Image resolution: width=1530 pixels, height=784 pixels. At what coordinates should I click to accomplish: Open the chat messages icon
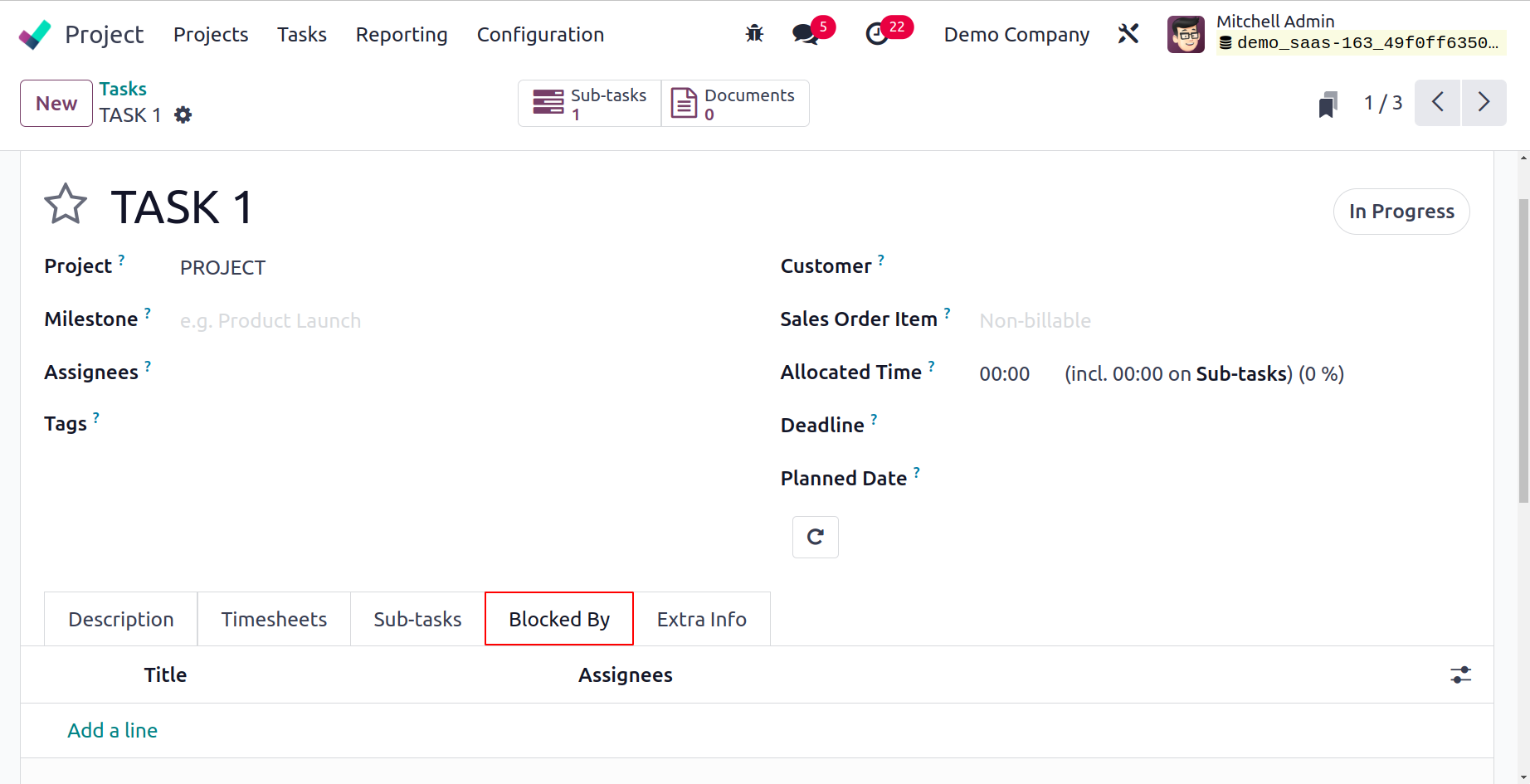(805, 34)
